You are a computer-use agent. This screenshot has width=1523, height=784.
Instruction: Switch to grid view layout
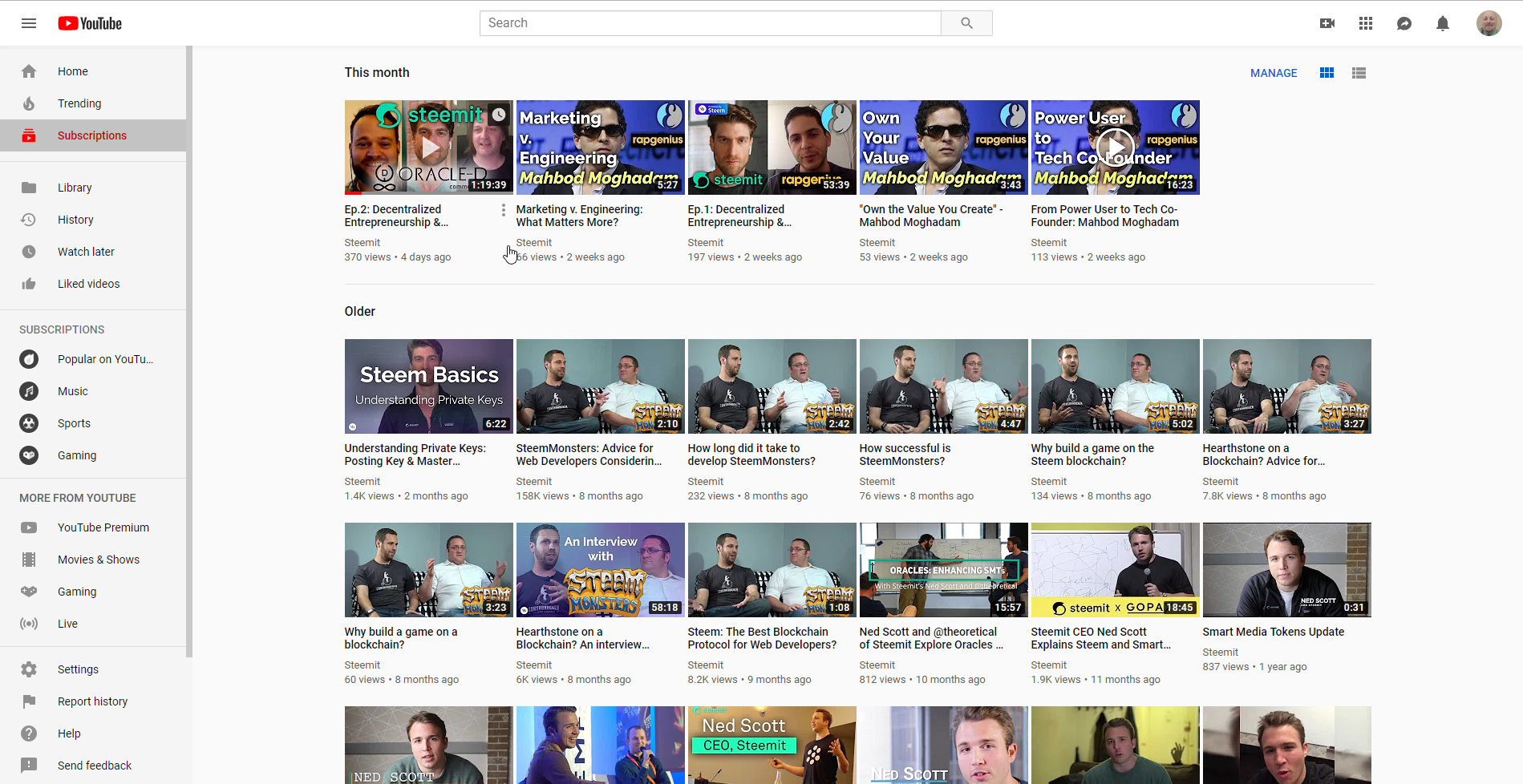(x=1327, y=73)
